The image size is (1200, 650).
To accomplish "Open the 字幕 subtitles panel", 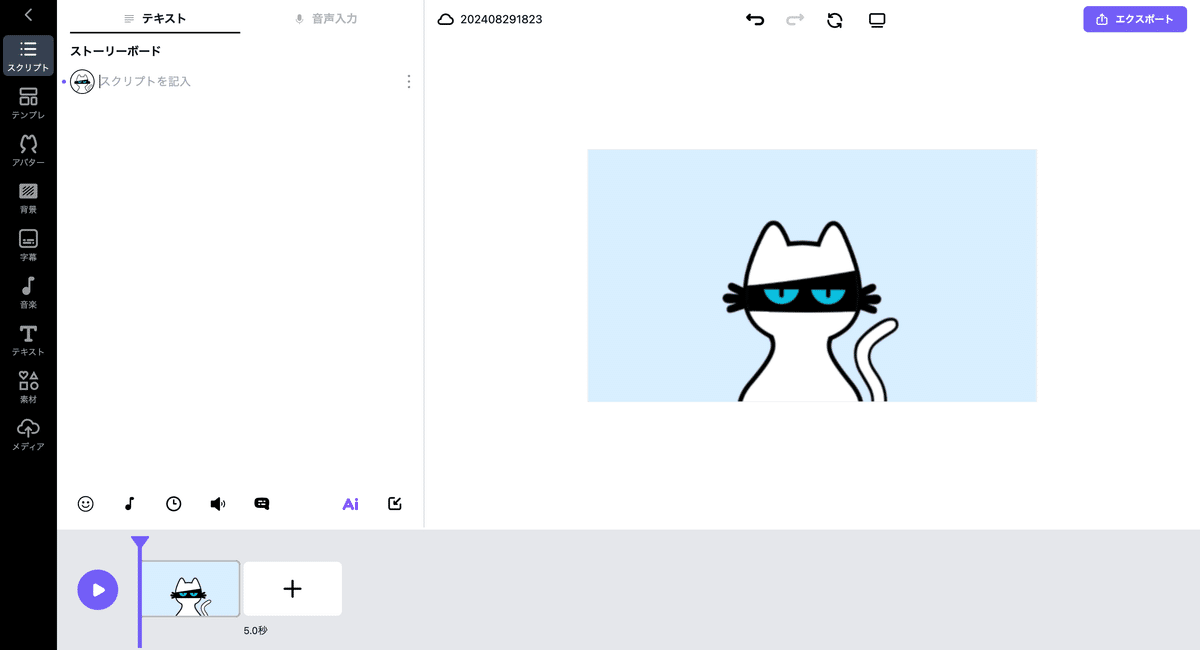I will point(28,245).
